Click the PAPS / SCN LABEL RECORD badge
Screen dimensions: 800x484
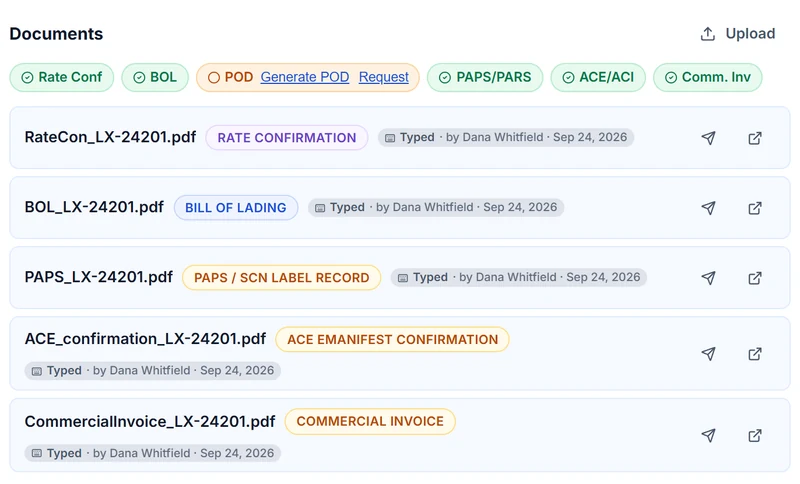(x=282, y=277)
